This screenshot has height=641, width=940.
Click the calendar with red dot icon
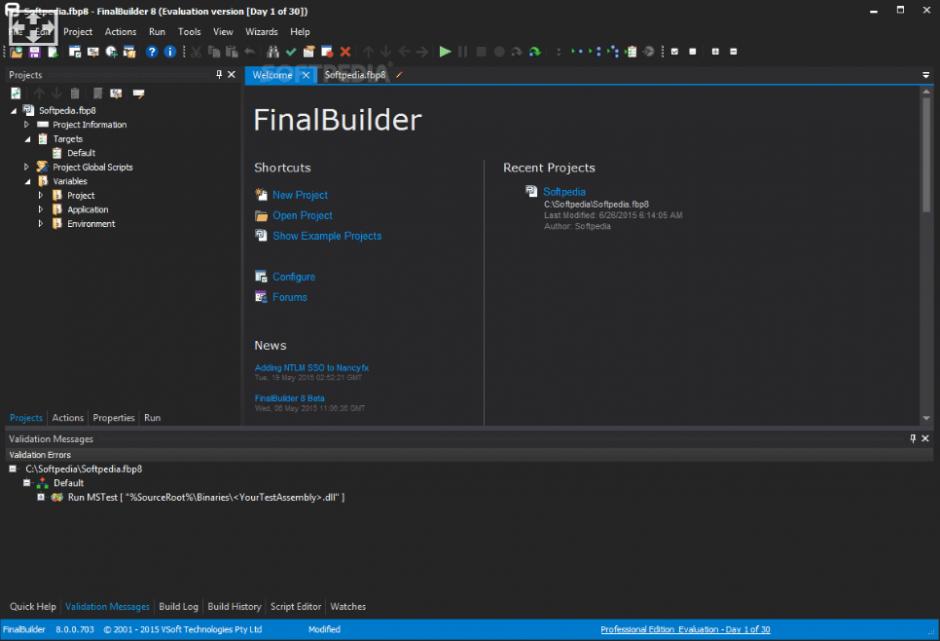click(x=327, y=52)
